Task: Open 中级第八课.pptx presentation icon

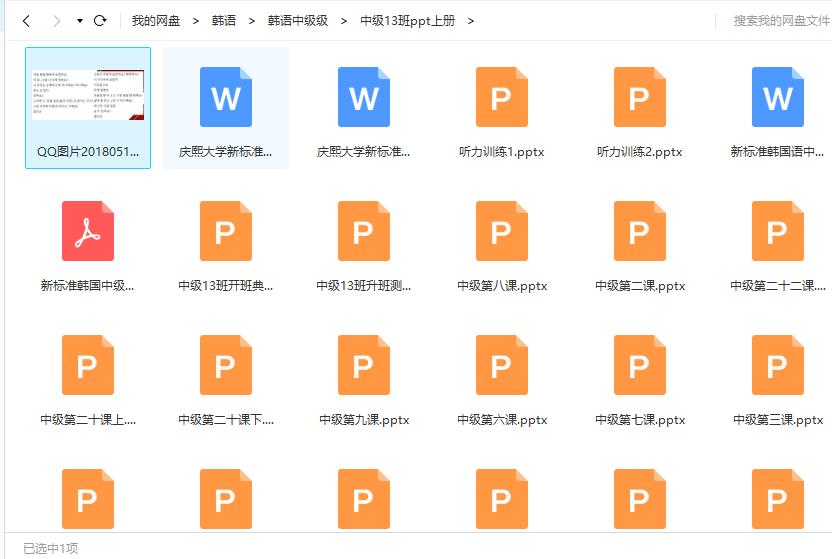Action: [501, 231]
